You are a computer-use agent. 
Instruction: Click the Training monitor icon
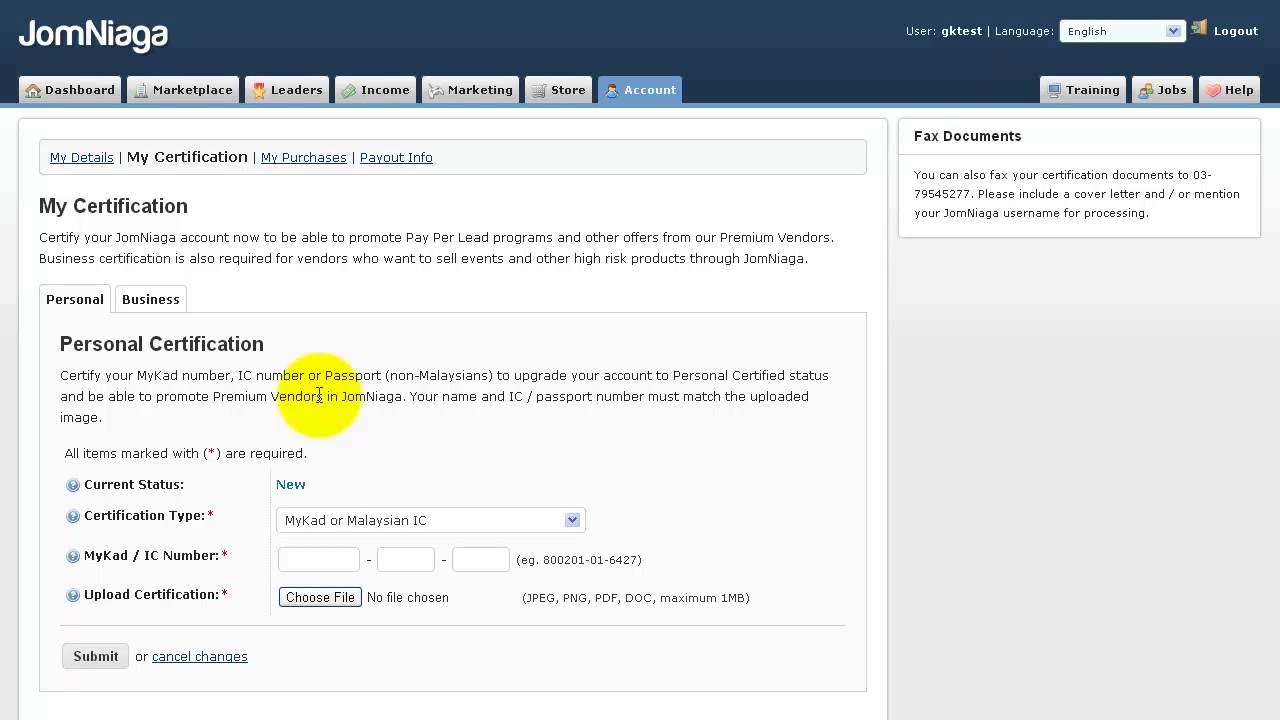click(x=1054, y=90)
